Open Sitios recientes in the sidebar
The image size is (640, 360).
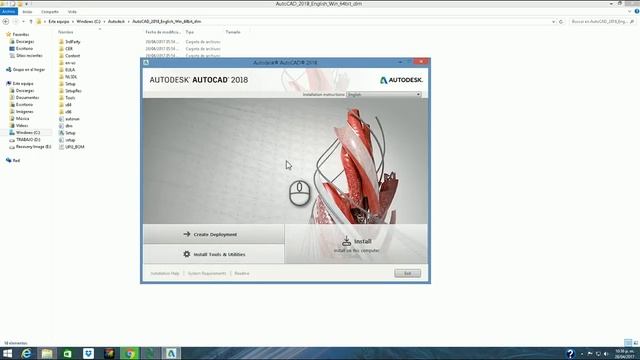pos(29,56)
